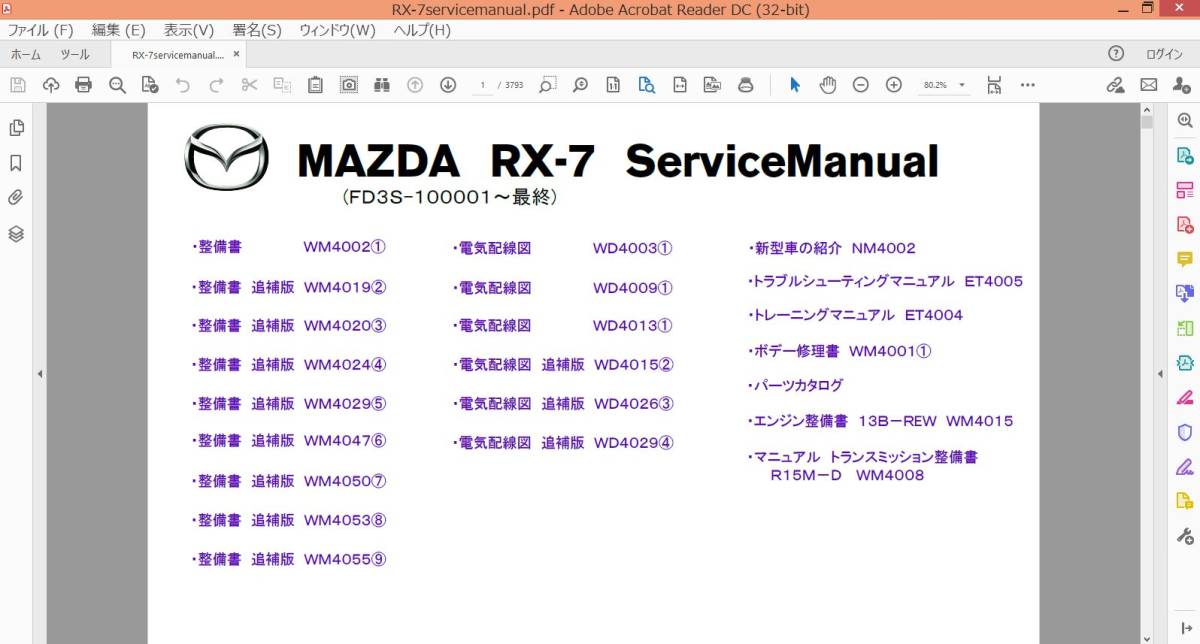Open エンジン整備書 13B-REW WM4015 link

click(x=881, y=421)
